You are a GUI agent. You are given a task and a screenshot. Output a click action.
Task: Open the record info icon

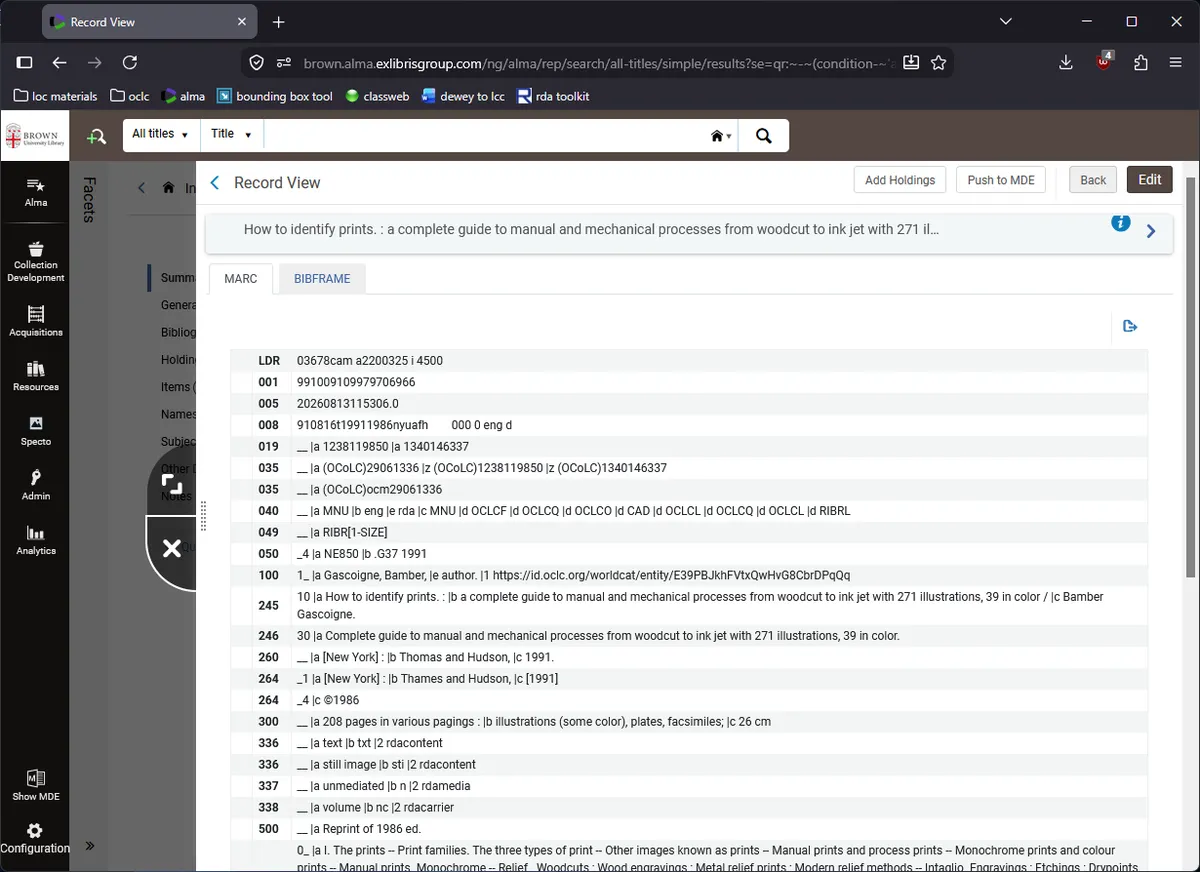pos(1121,222)
